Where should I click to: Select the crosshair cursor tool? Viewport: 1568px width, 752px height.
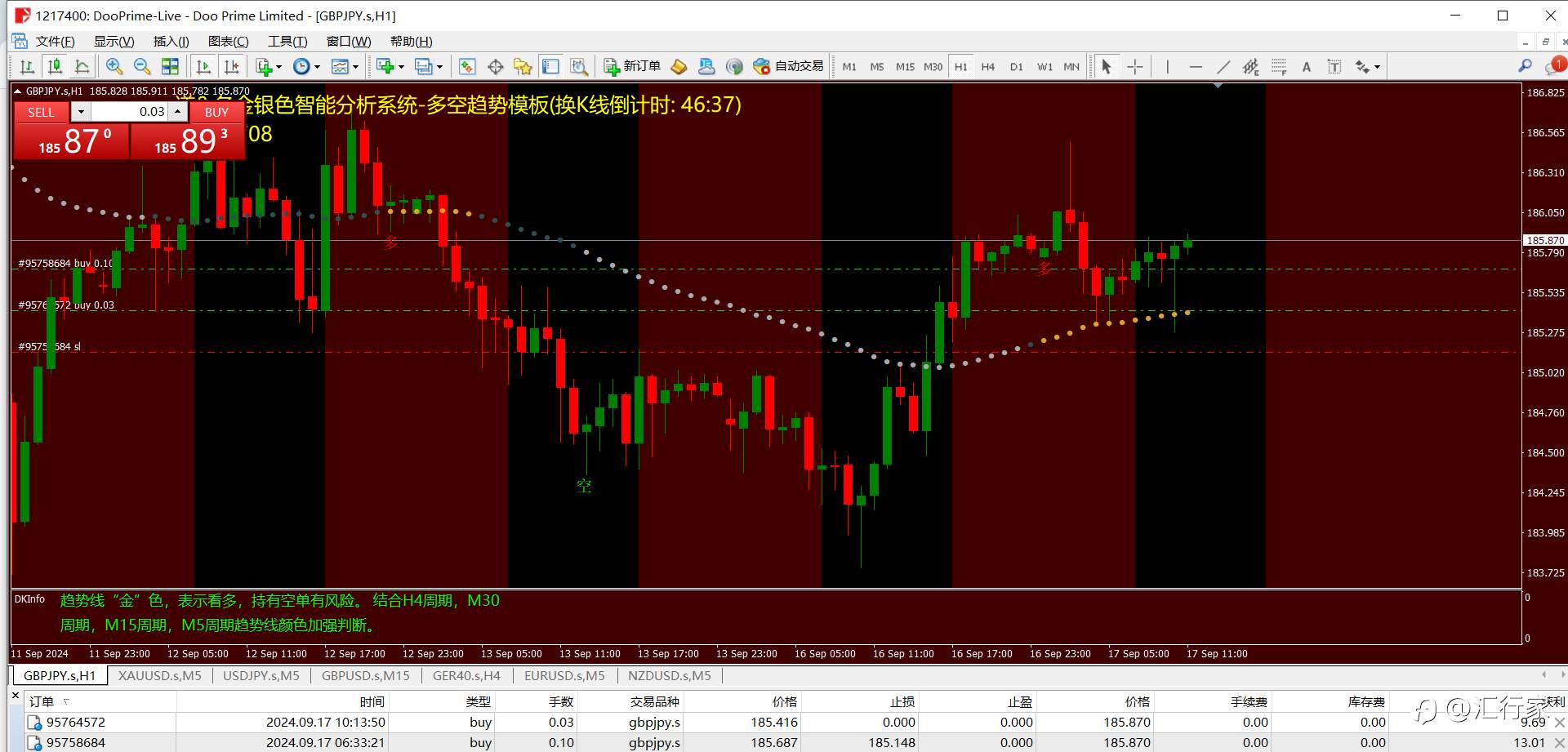click(x=1135, y=67)
